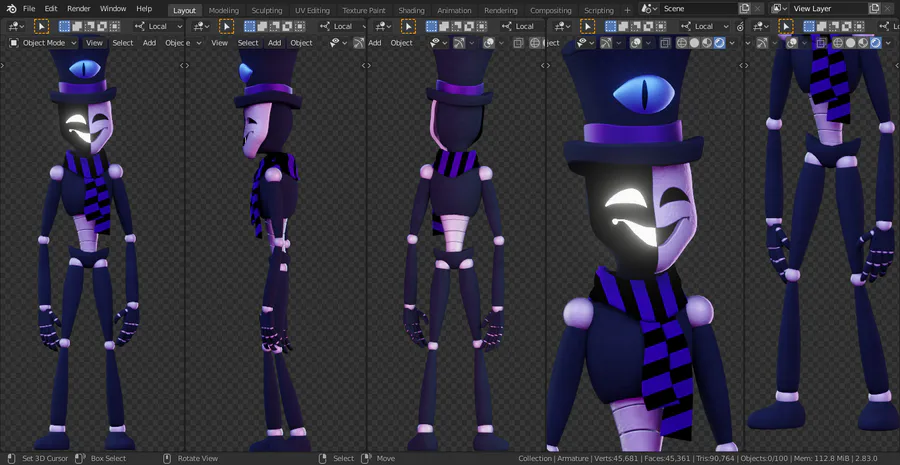Toggle X-ray in rightmost viewport
Screen dimensions: 900x465
pyautogui.click(x=821, y=42)
